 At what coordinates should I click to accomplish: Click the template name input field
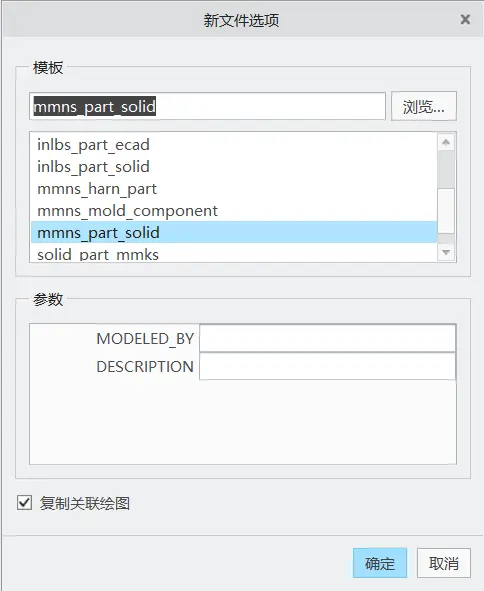(x=207, y=106)
